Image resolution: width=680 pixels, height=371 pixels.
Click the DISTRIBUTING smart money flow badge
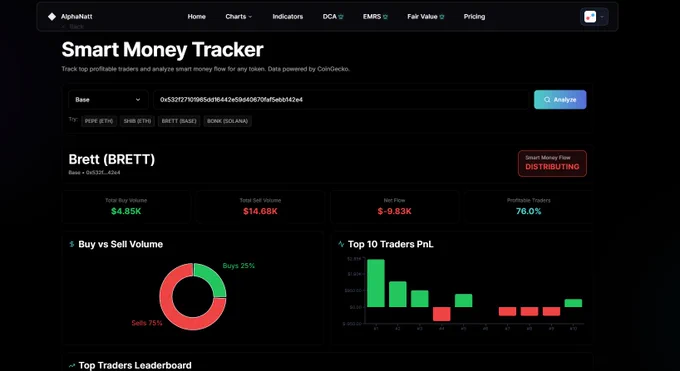552,163
